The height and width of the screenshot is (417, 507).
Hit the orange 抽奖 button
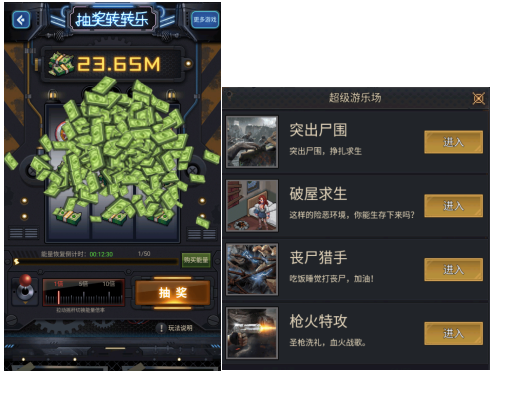(x=173, y=293)
